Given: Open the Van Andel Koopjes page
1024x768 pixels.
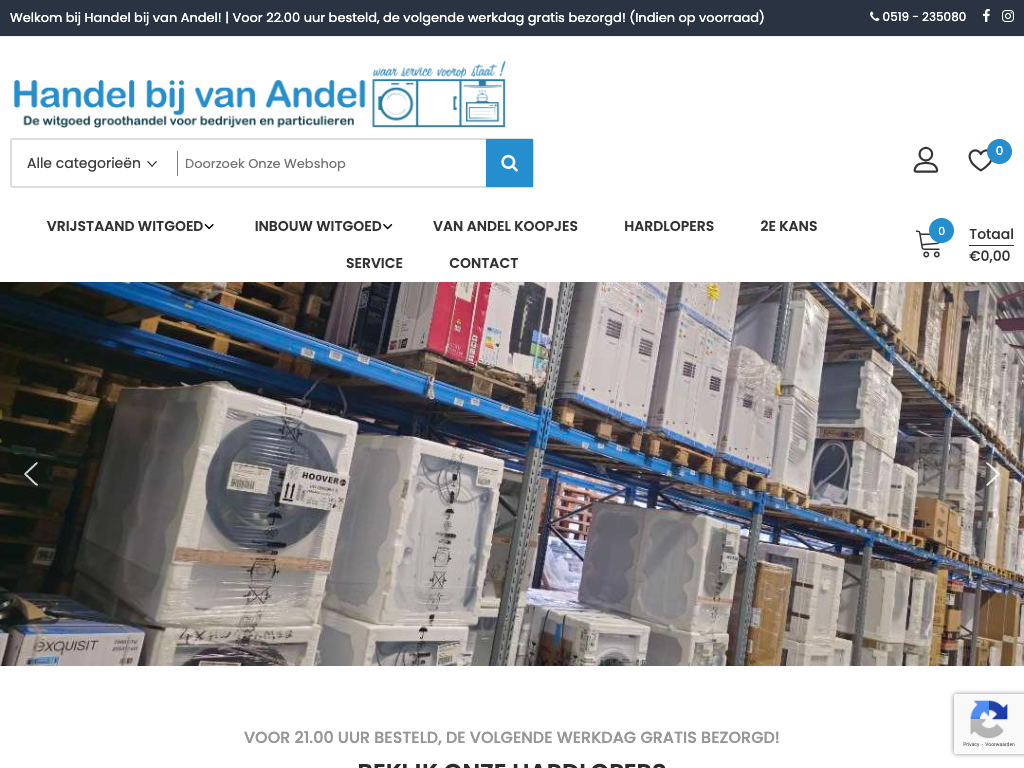Looking at the screenshot, I should (x=505, y=226).
